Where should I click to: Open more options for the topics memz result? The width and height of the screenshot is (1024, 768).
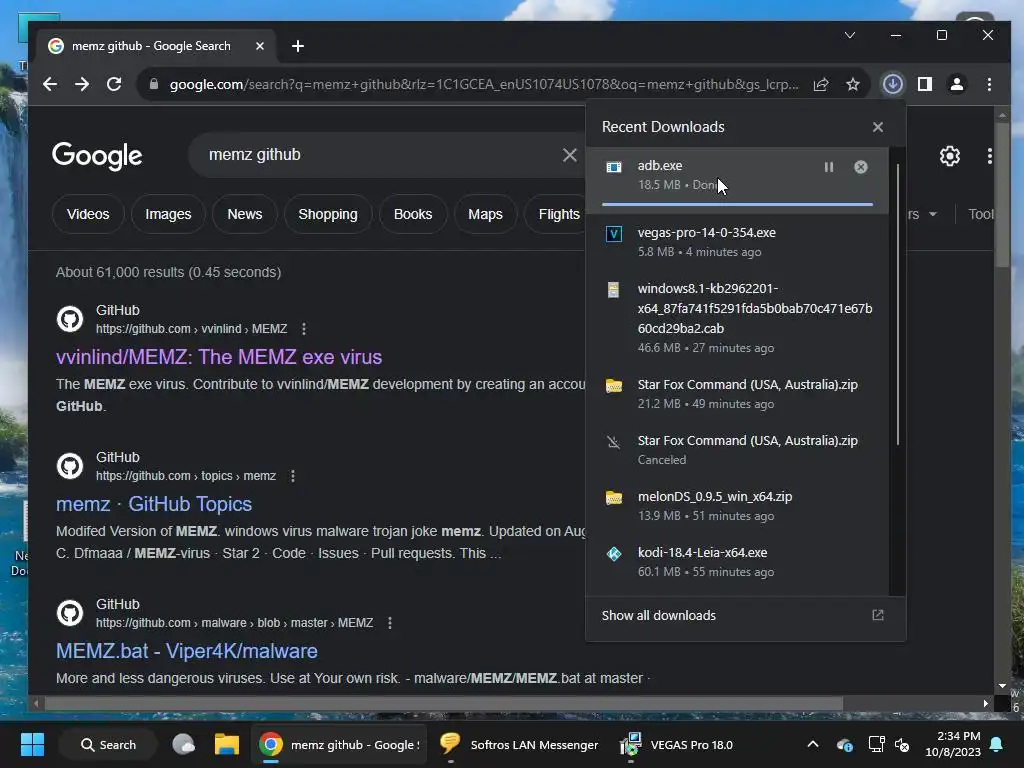pos(293,476)
